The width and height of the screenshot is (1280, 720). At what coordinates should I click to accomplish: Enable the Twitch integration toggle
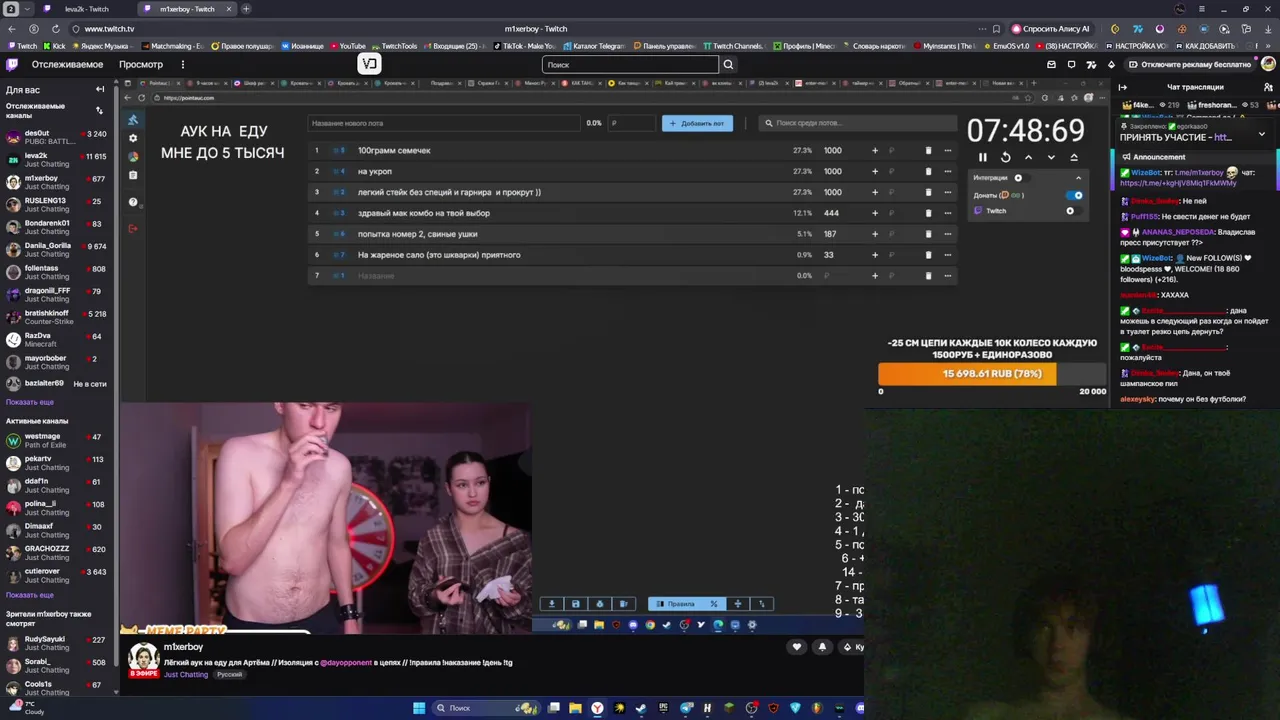coord(1072,211)
